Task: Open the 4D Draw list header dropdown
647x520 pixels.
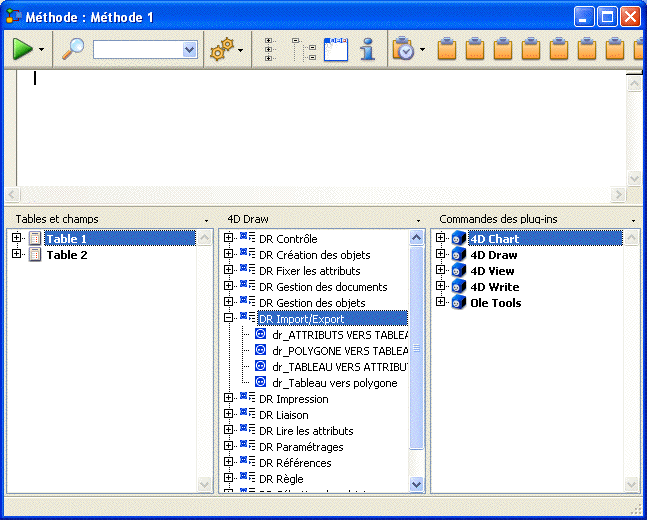Action: pos(417,219)
